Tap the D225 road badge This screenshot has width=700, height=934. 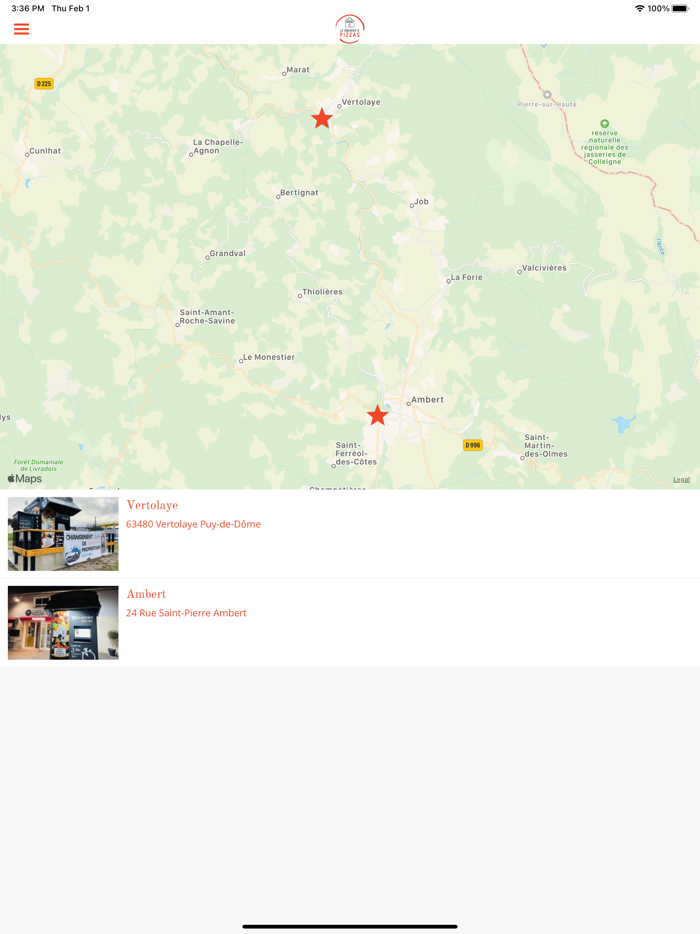pos(44,84)
